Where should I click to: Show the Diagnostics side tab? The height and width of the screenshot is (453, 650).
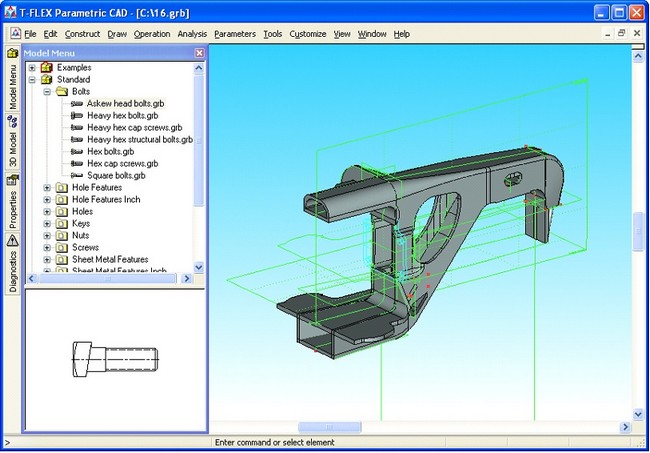pyautogui.click(x=12, y=262)
